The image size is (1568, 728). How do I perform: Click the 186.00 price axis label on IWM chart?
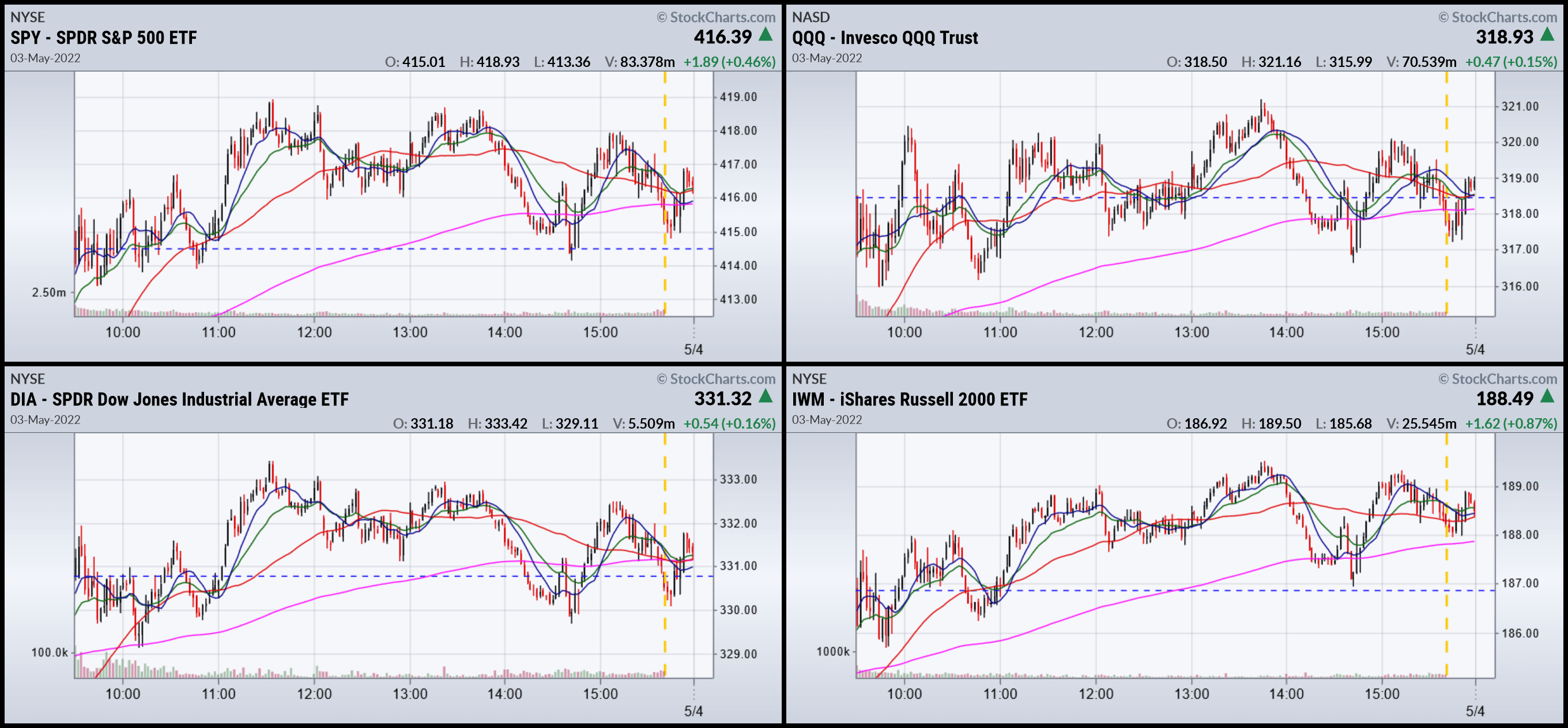1520,633
